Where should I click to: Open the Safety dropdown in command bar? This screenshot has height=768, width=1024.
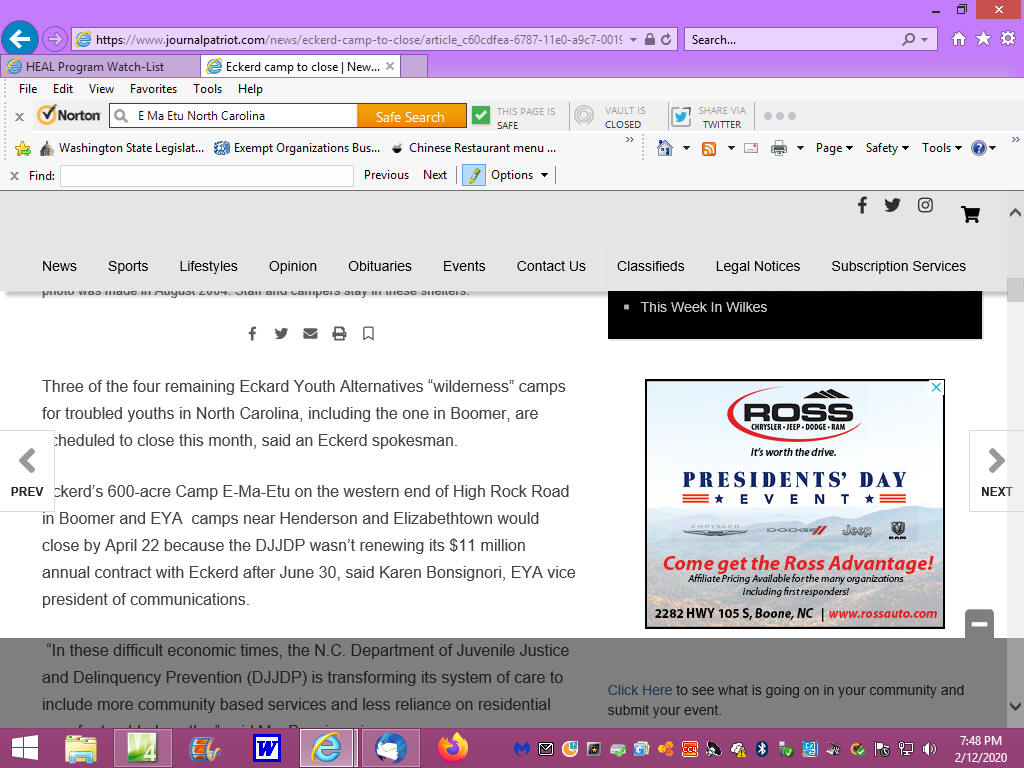click(x=887, y=148)
